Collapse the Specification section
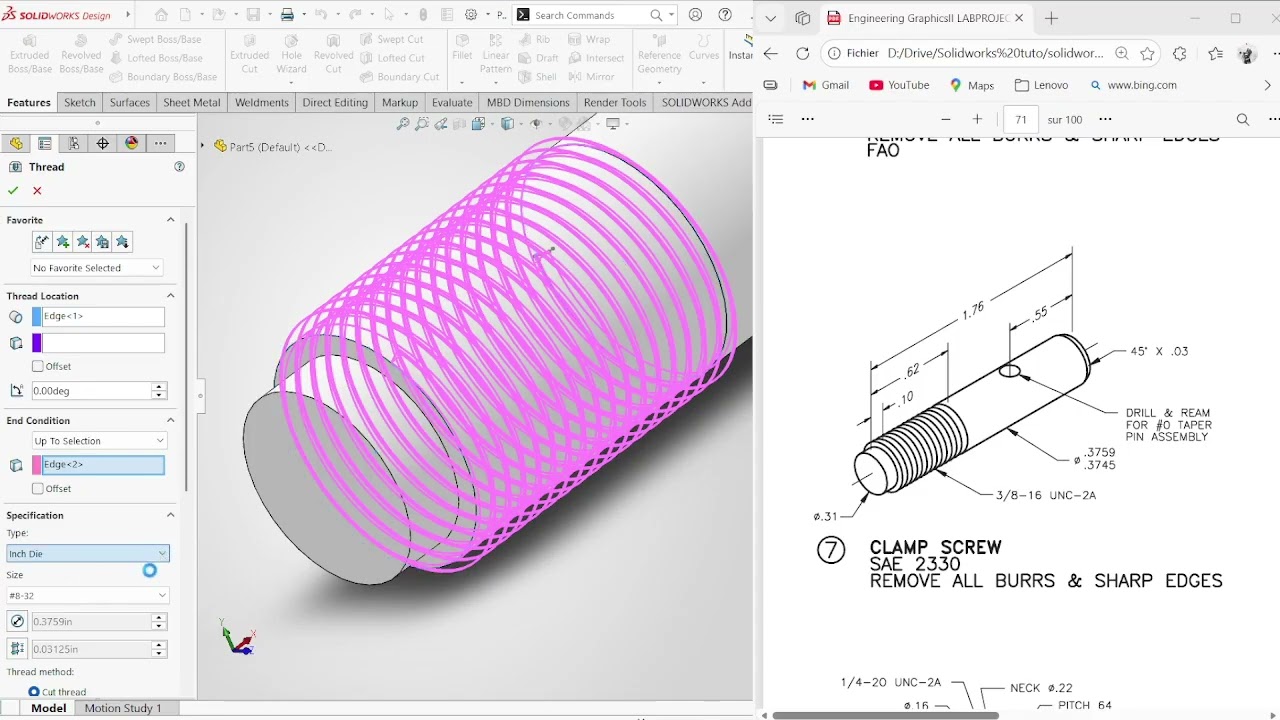The width and height of the screenshot is (1280, 720). click(x=170, y=516)
